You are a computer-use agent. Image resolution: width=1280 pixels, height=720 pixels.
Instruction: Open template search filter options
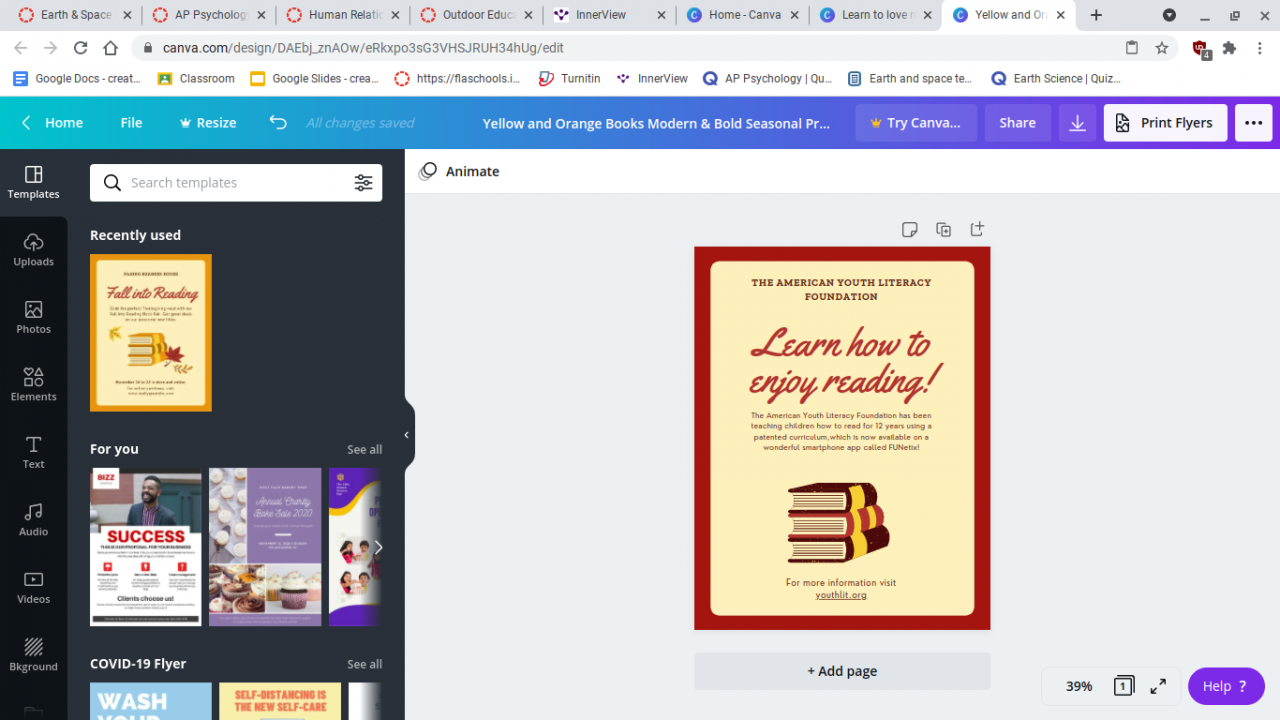(363, 183)
